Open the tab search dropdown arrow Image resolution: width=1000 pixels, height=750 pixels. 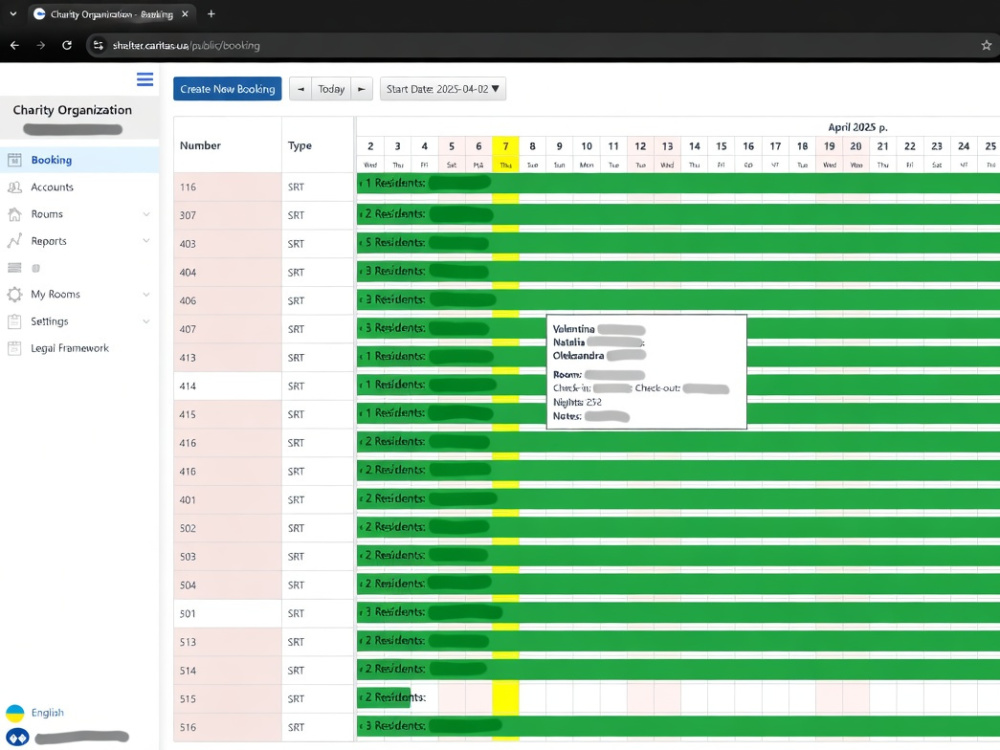pyautogui.click(x=13, y=13)
